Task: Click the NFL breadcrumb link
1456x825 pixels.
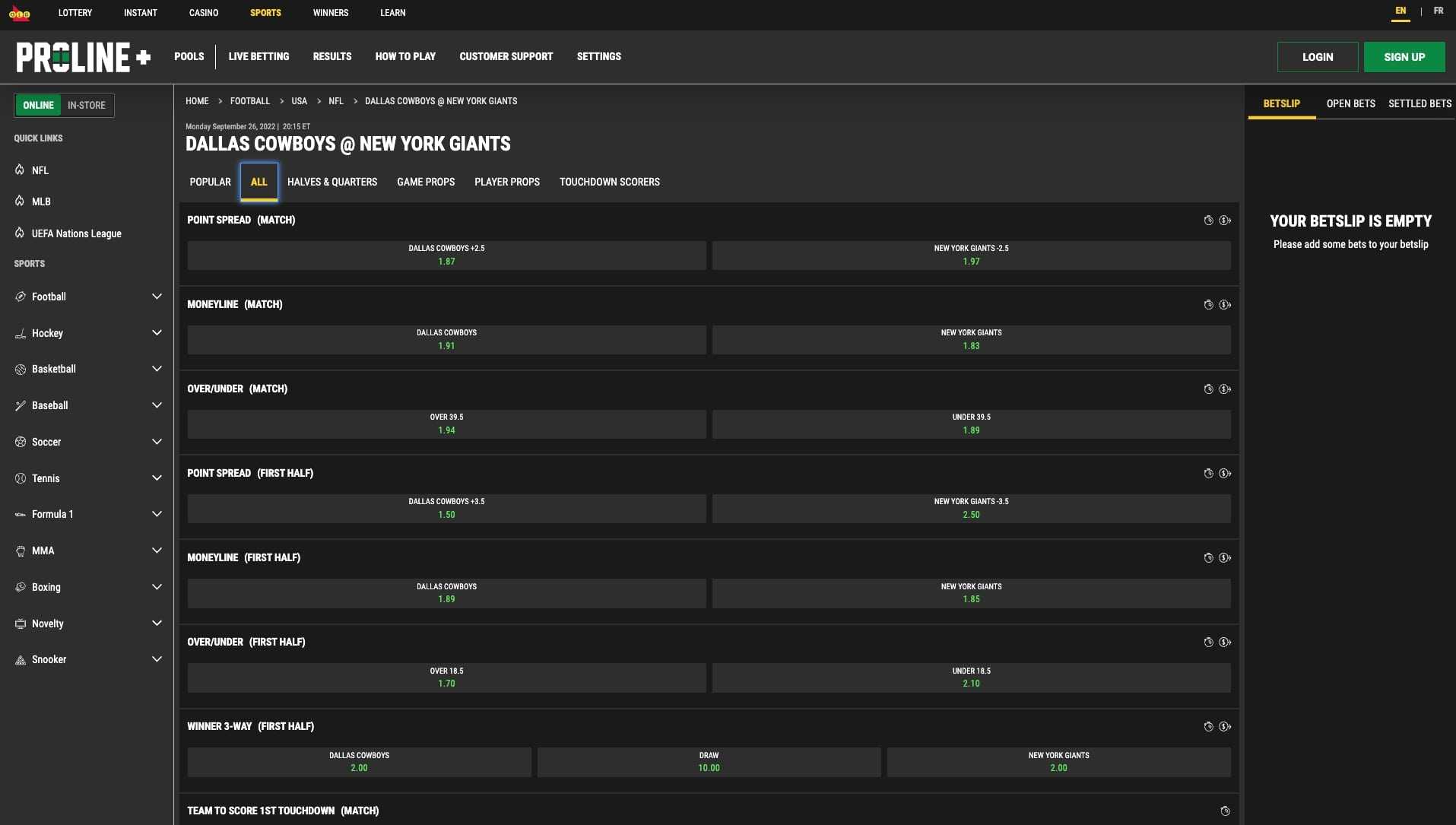Action: [x=336, y=101]
